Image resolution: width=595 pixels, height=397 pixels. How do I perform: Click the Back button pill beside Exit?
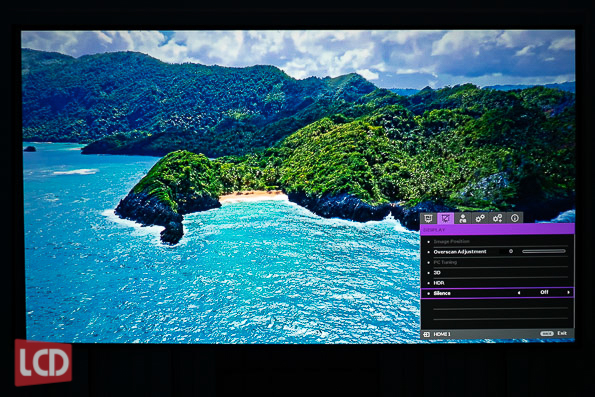[547, 334]
